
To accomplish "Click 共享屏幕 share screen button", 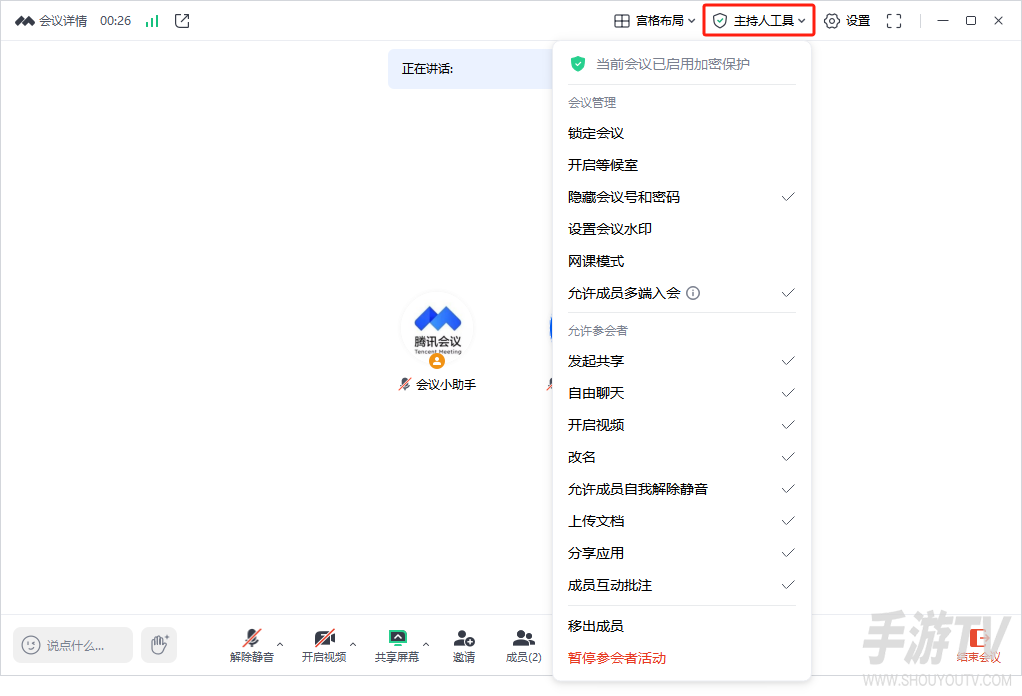I will [x=397, y=645].
